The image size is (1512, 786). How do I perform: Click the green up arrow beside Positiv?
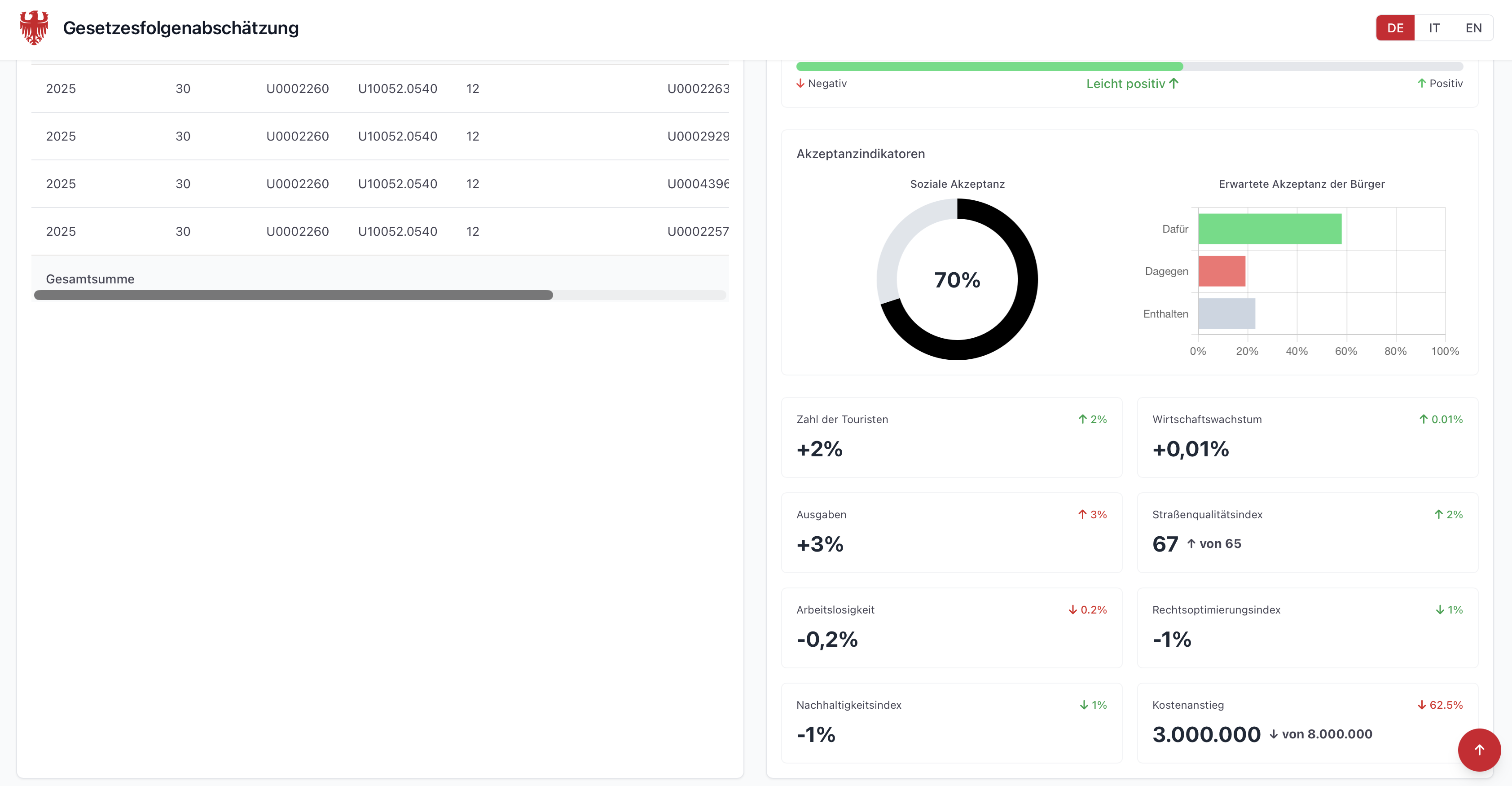pos(1422,84)
